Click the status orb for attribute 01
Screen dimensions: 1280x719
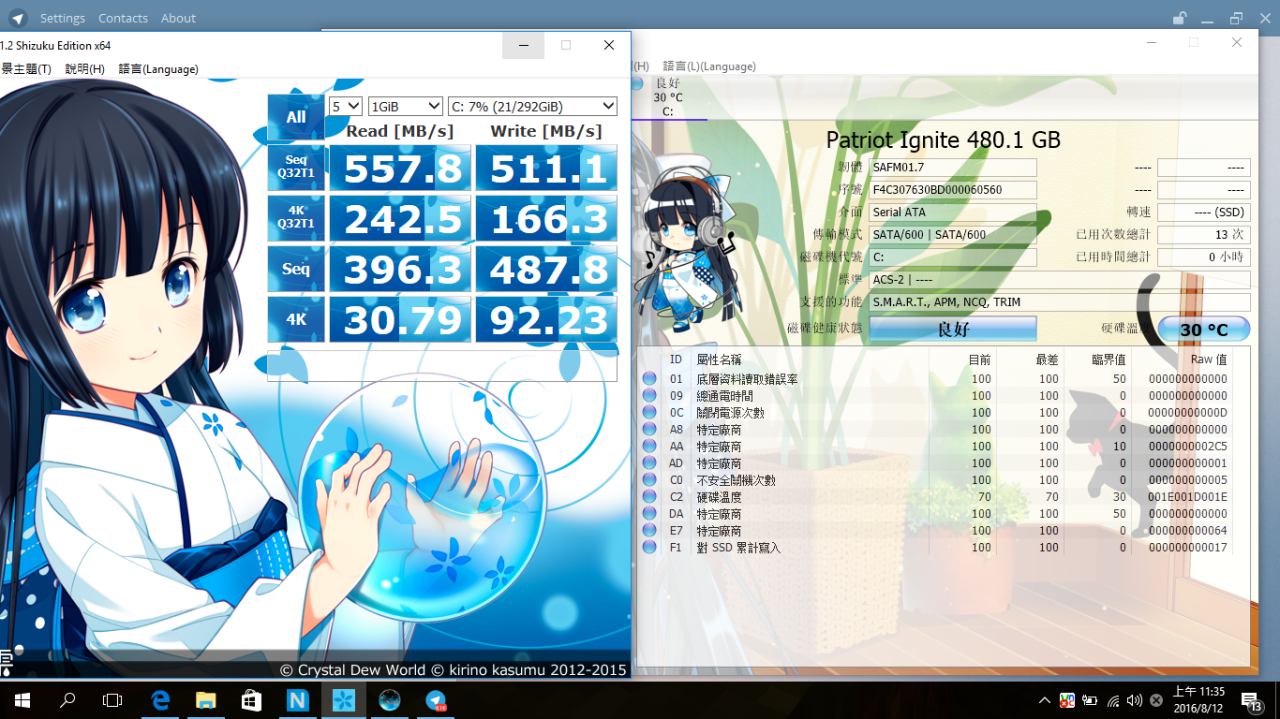pos(649,379)
